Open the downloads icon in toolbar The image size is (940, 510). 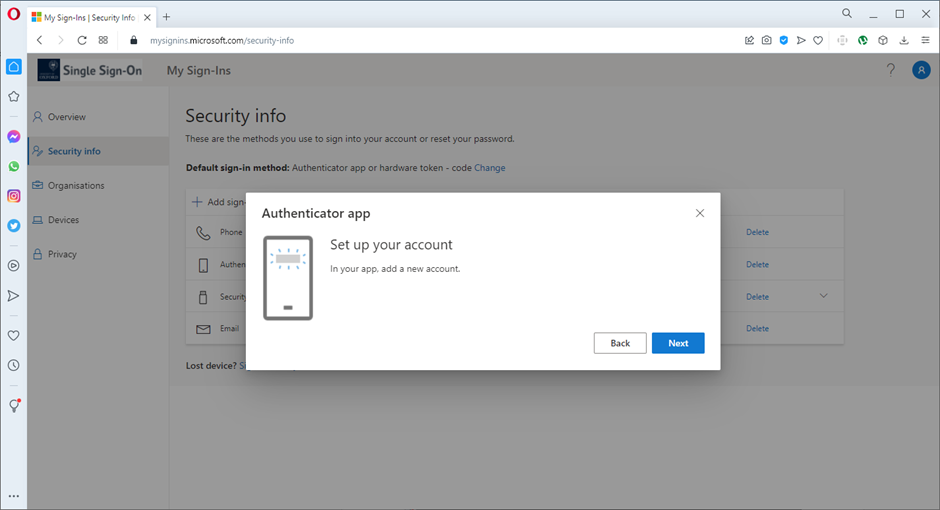click(904, 40)
